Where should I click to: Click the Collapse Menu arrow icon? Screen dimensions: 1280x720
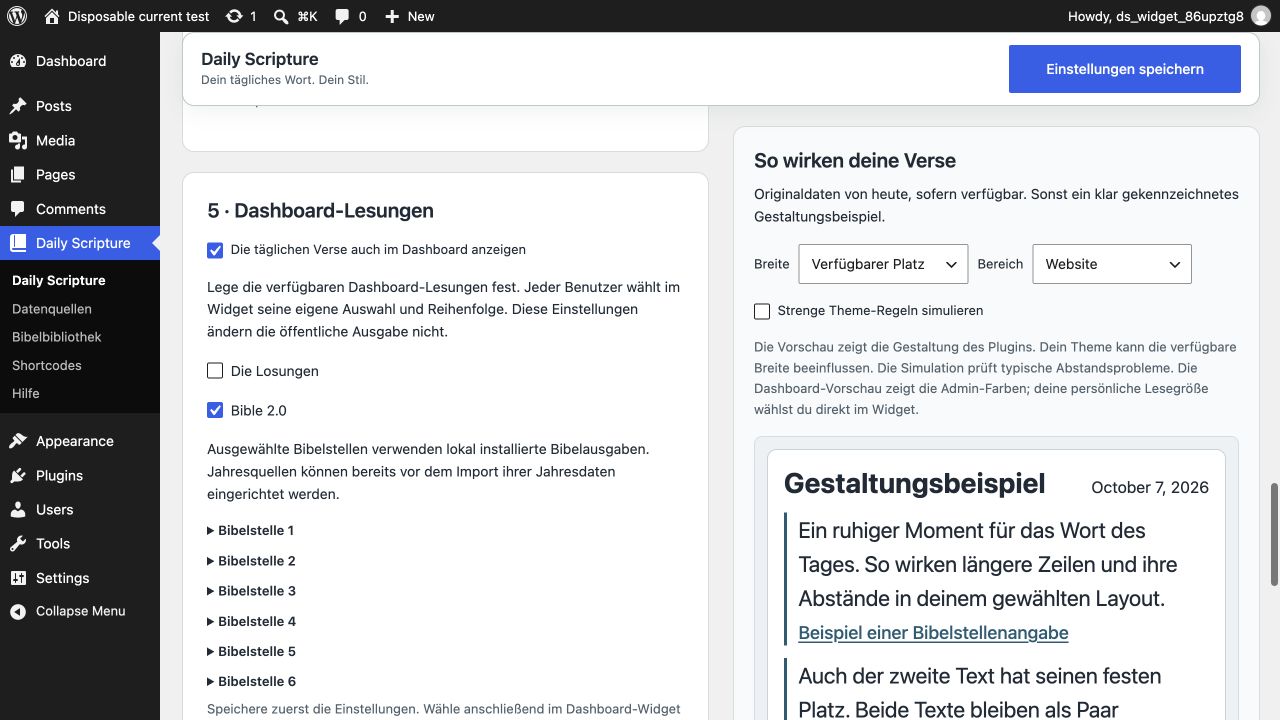point(18,611)
